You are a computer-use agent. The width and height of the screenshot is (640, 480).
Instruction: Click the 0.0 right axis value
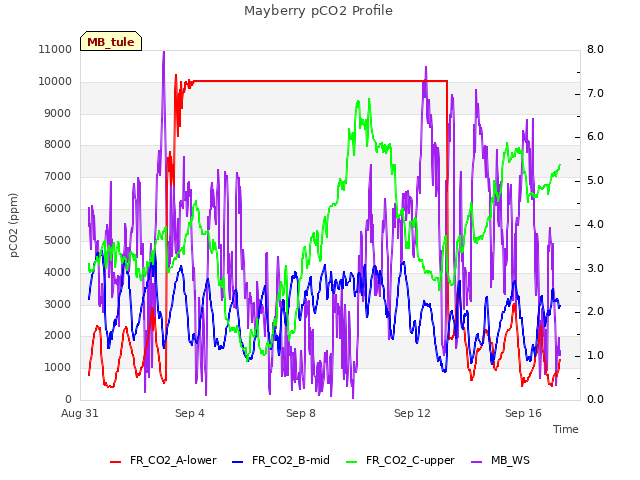click(596, 400)
